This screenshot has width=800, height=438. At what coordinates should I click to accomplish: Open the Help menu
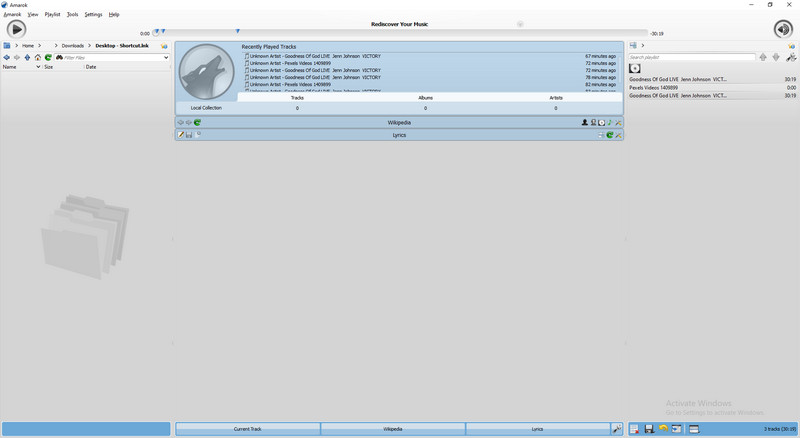[x=114, y=14]
